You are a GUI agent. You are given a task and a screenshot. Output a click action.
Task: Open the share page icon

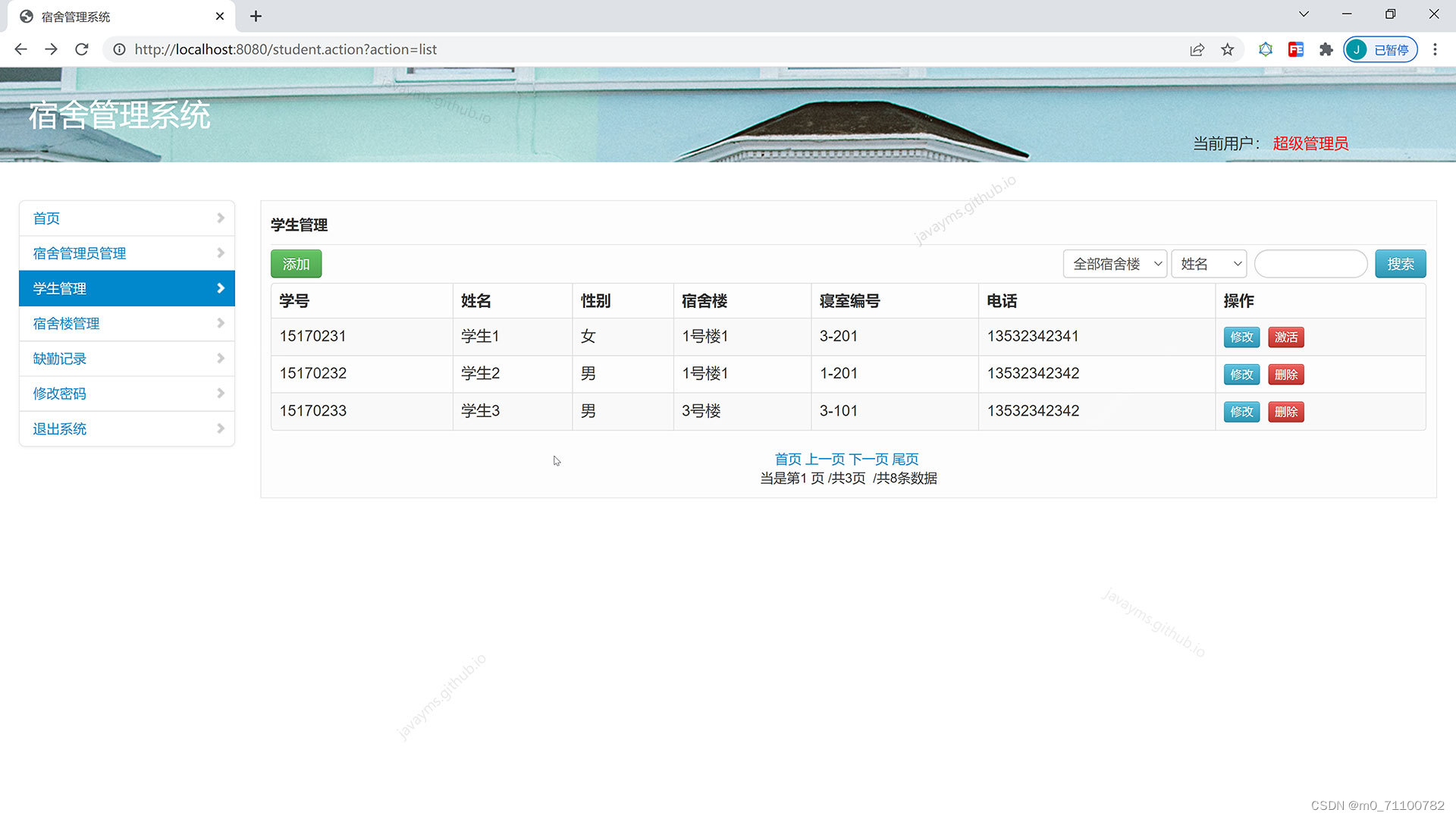[x=1197, y=49]
